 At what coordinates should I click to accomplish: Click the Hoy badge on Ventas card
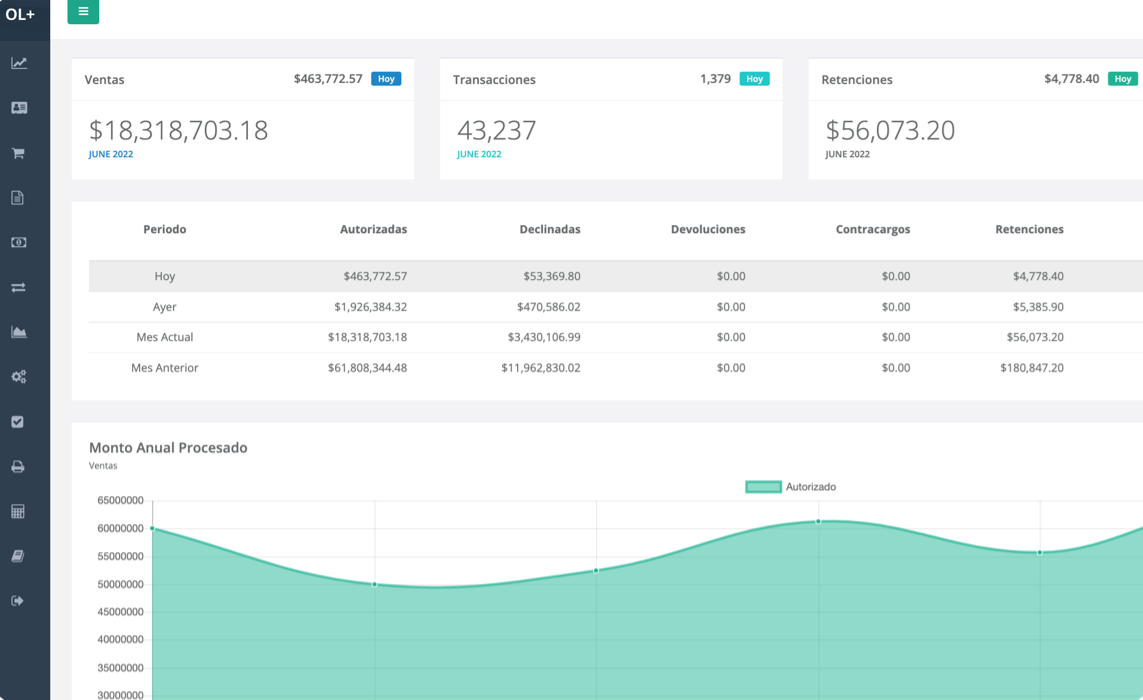(x=386, y=79)
